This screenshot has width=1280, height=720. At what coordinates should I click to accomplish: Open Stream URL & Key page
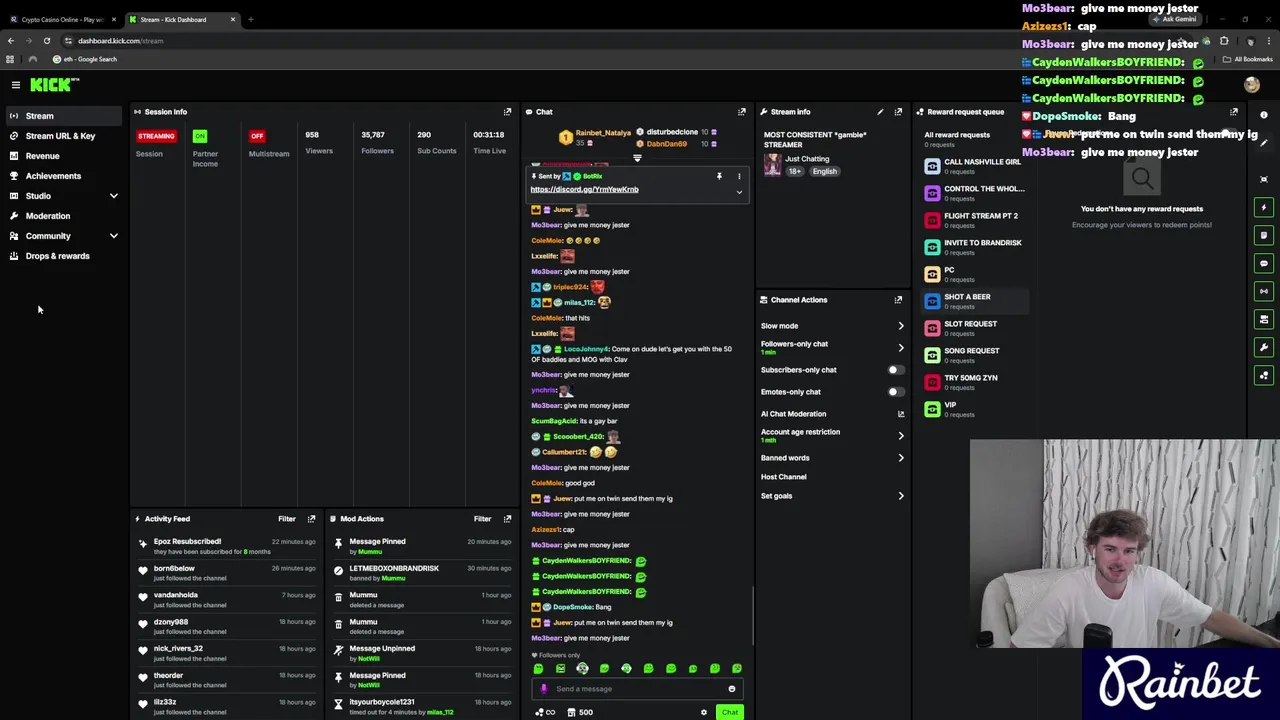(63, 136)
